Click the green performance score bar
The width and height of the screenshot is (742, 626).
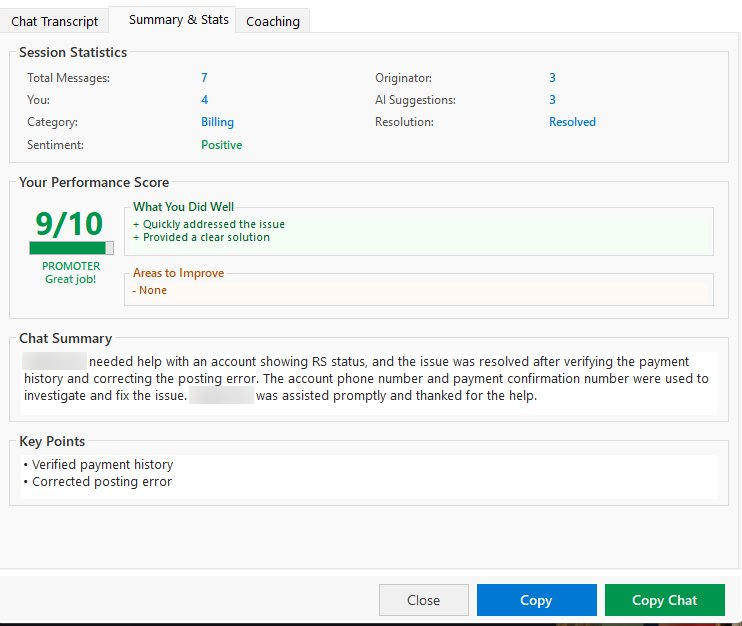click(x=69, y=248)
